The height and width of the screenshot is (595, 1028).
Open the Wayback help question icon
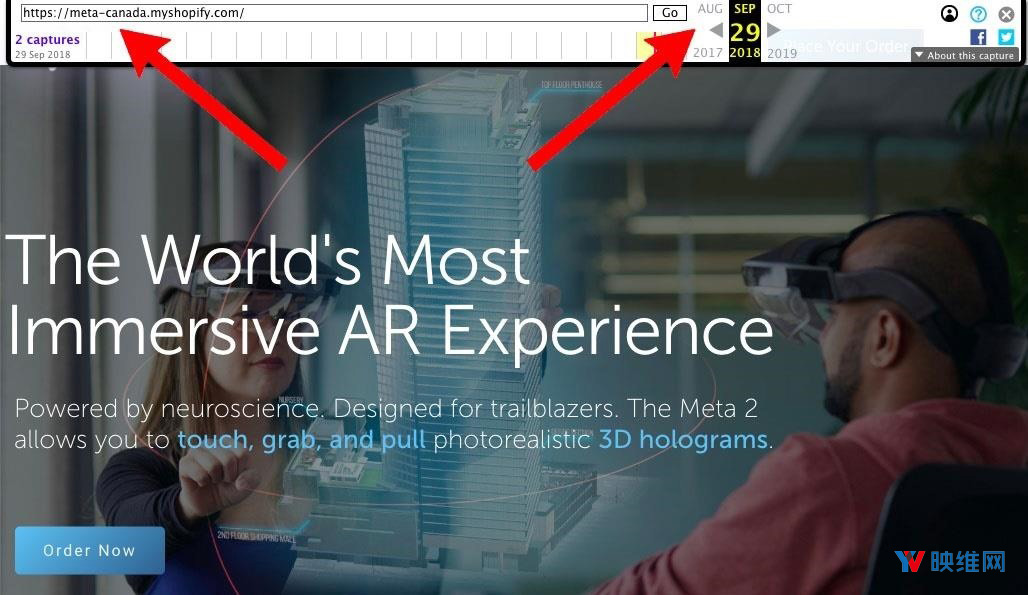pos(978,14)
